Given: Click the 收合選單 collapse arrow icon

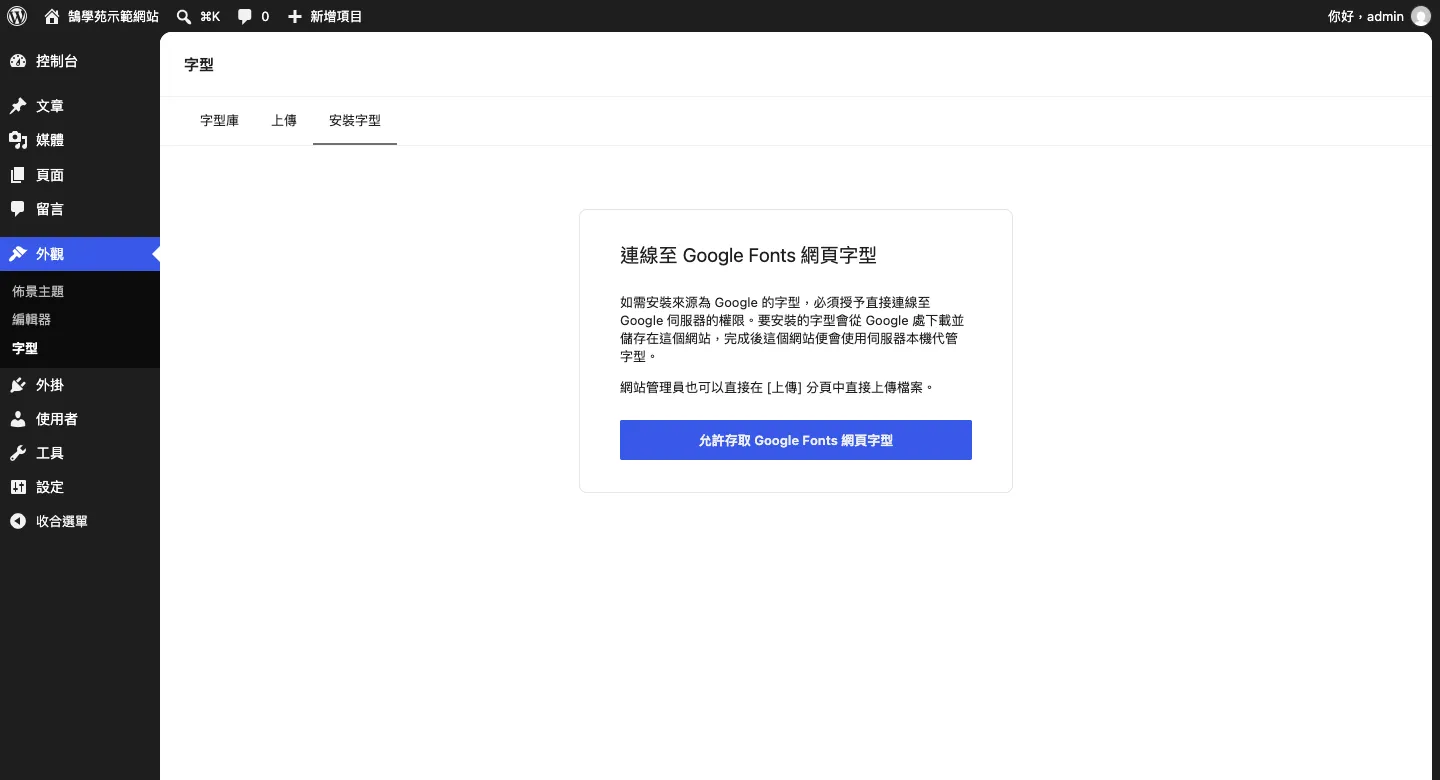Looking at the screenshot, I should (18, 521).
